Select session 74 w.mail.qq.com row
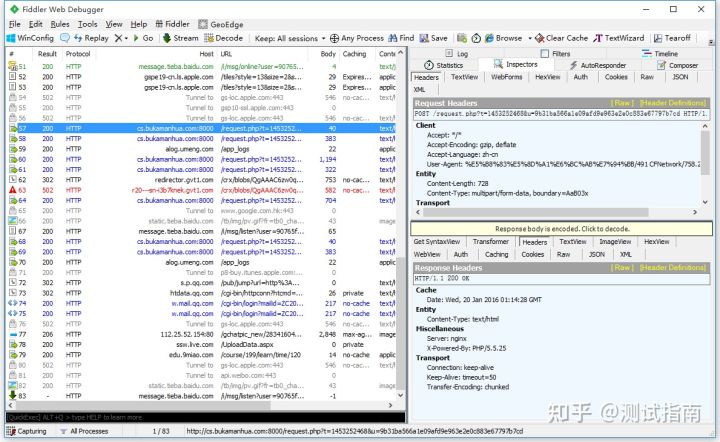The width and height of the screenshot is (720, 442). point(202,303)
